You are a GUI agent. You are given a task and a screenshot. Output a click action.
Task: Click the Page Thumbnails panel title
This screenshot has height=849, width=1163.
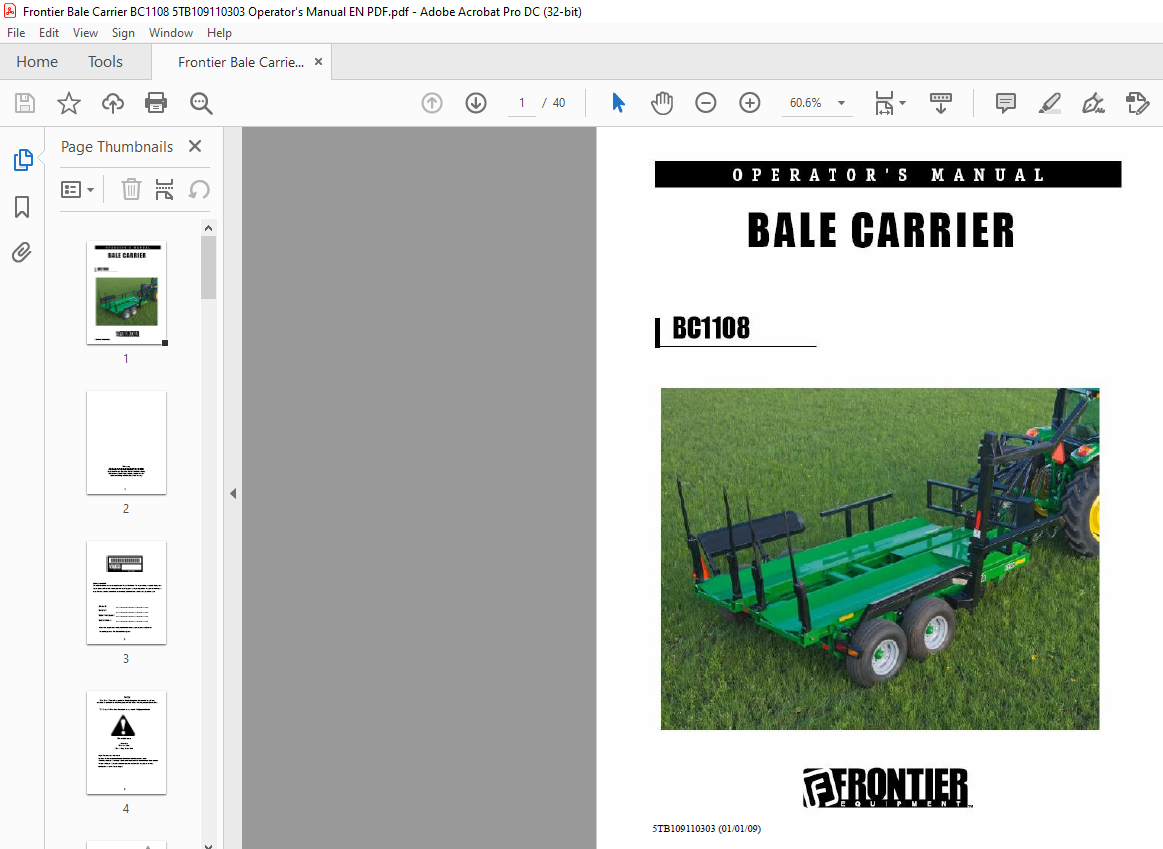pos(117,147)
